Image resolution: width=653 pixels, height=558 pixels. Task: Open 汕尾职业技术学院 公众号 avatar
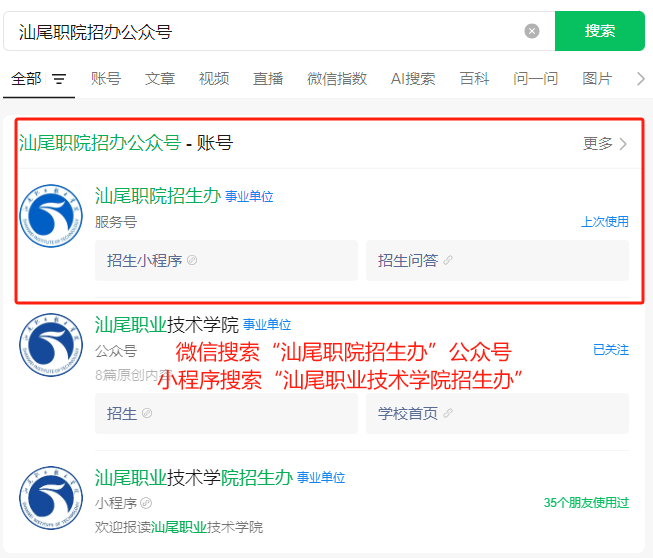[51, 345]
